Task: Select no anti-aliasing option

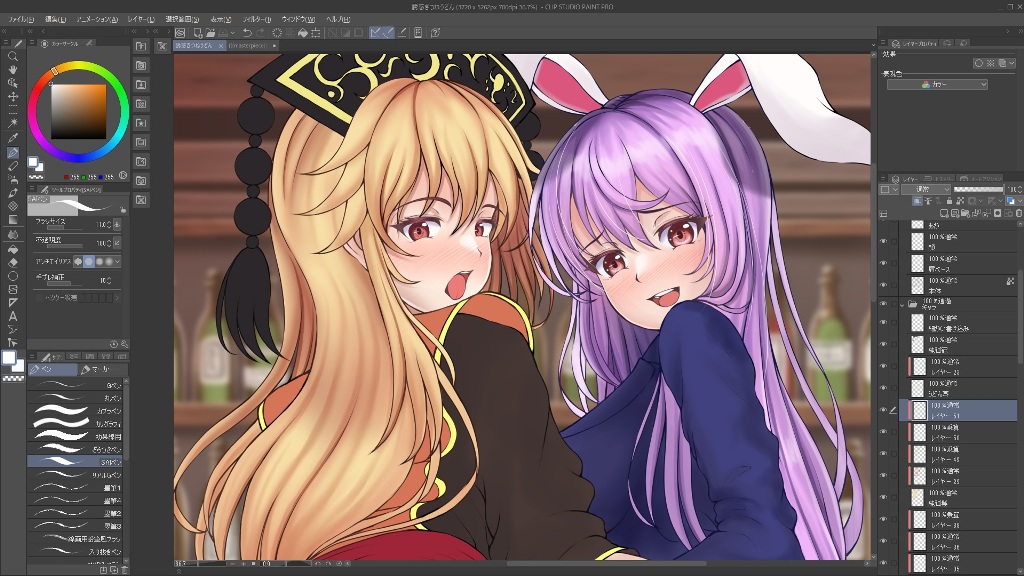Action: tap(78, 262)
